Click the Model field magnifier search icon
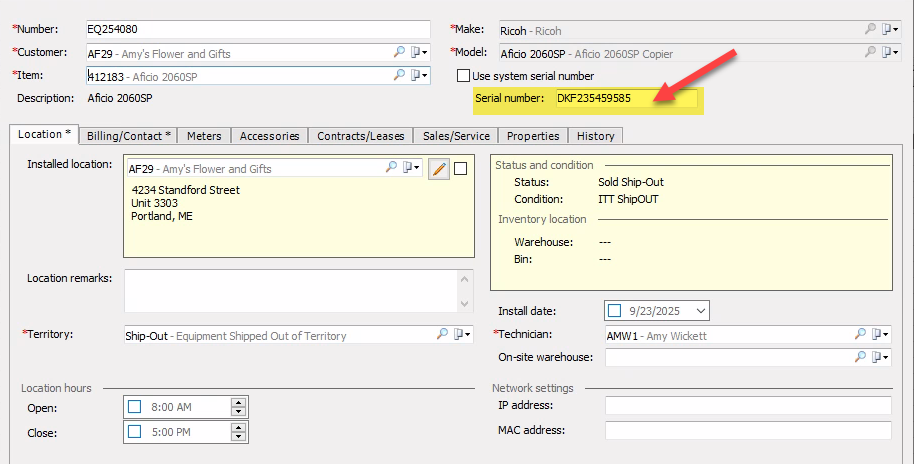This screenshot has width=914, height=464. pos(870,52)
